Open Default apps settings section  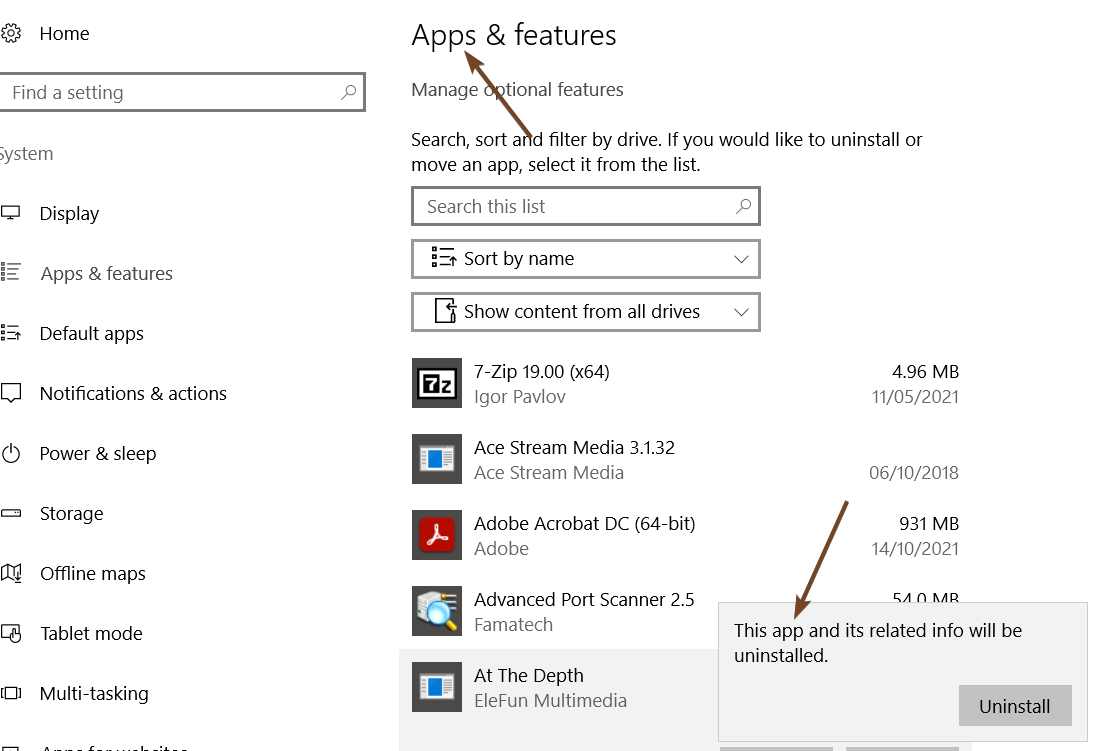point(91,334)
